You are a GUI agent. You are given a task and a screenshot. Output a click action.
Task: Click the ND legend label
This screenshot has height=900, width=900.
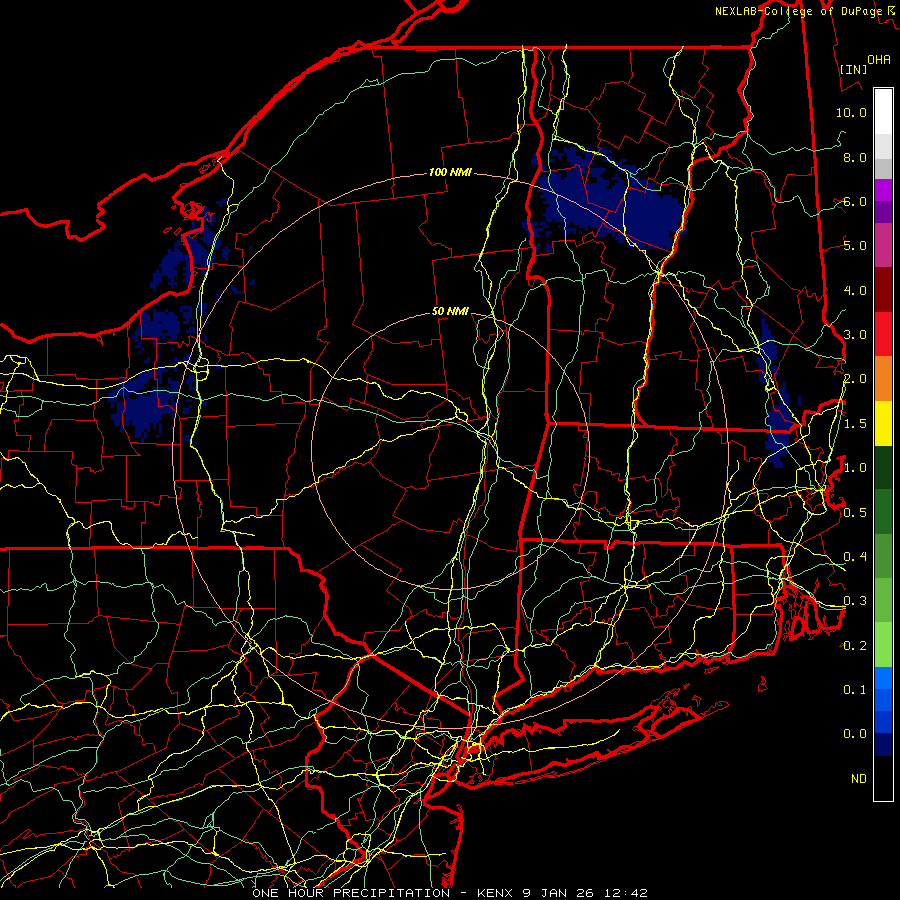859,779
